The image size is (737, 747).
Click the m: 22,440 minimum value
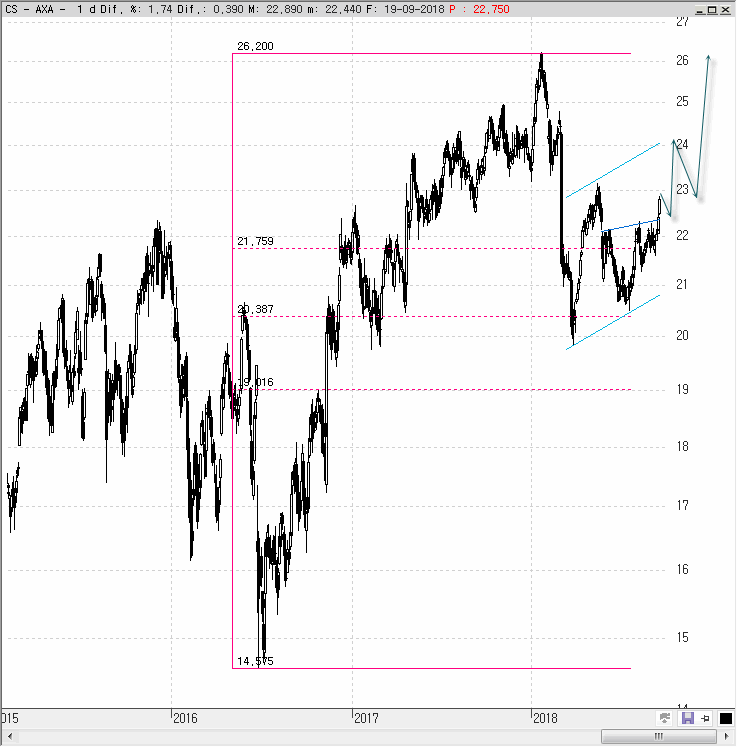pos(334,9)
